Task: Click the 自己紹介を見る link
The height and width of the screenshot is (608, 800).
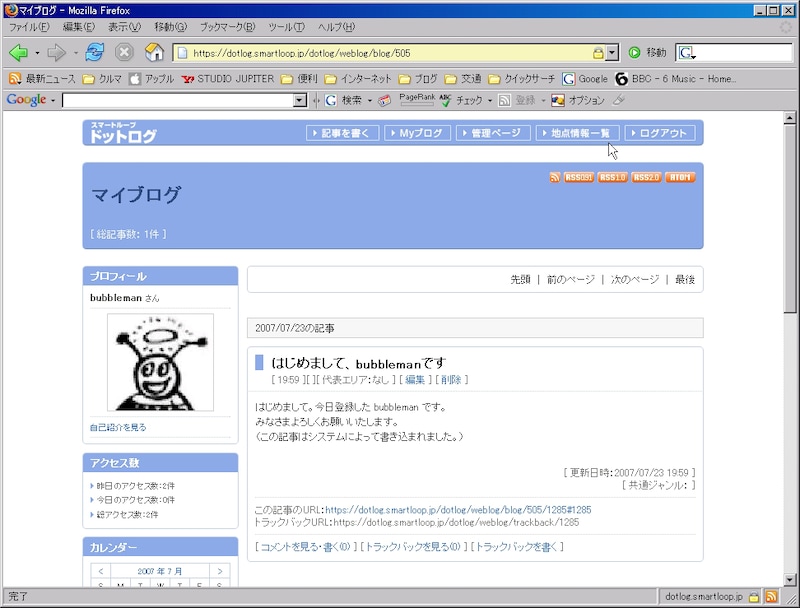Action: pyautogui.click(x=118, y=427)
